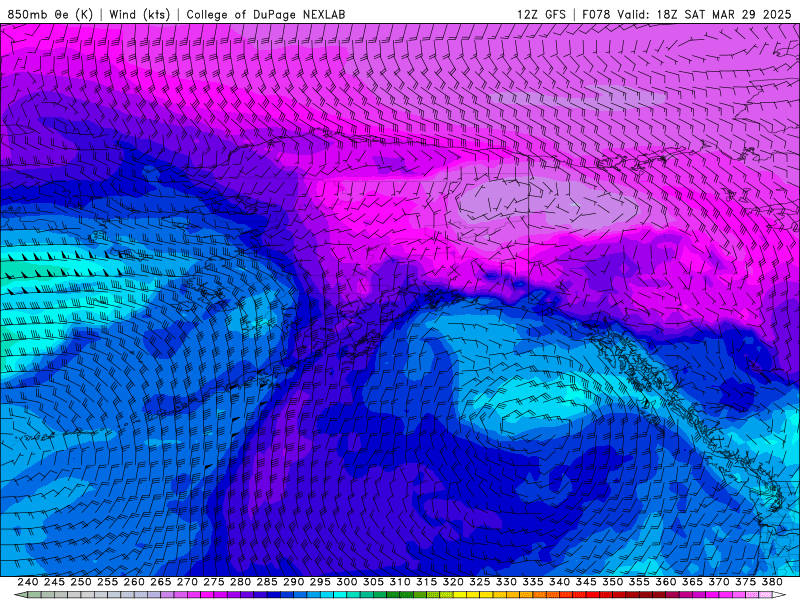Click the 240 value on the color scale
The width and height of the screenshot is (800, 600).
click(x=28, y=582)
